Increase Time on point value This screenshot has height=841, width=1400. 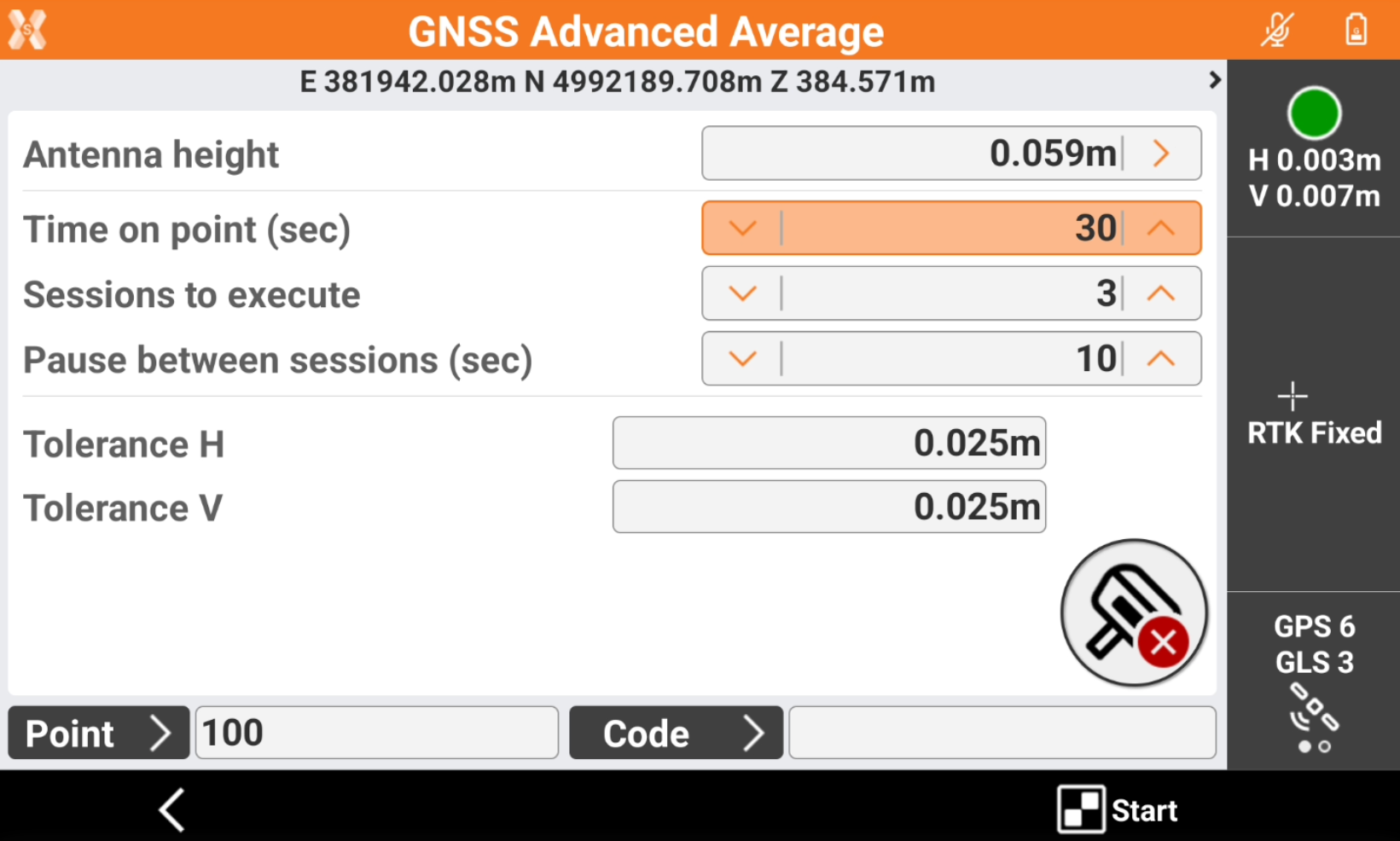[1161, 229]
